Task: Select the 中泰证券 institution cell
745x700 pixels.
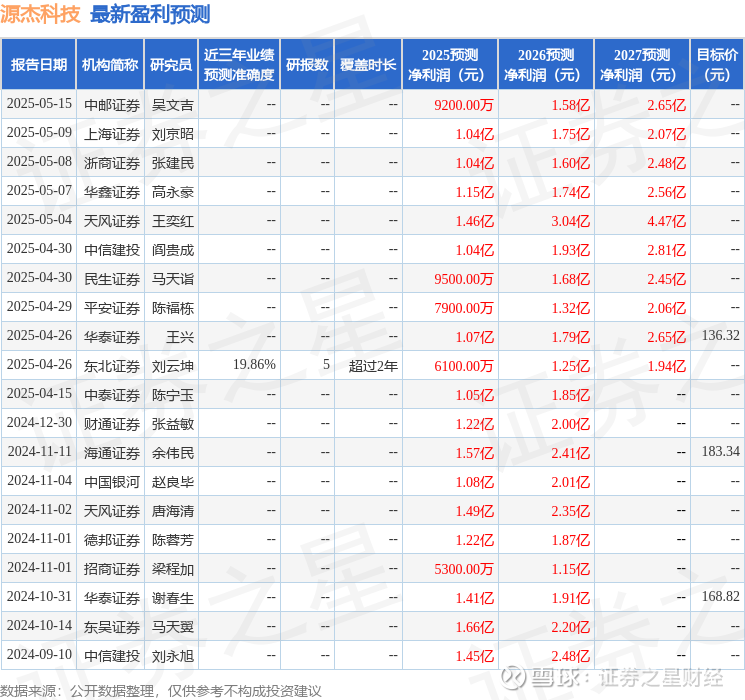Action: (112, 395)
